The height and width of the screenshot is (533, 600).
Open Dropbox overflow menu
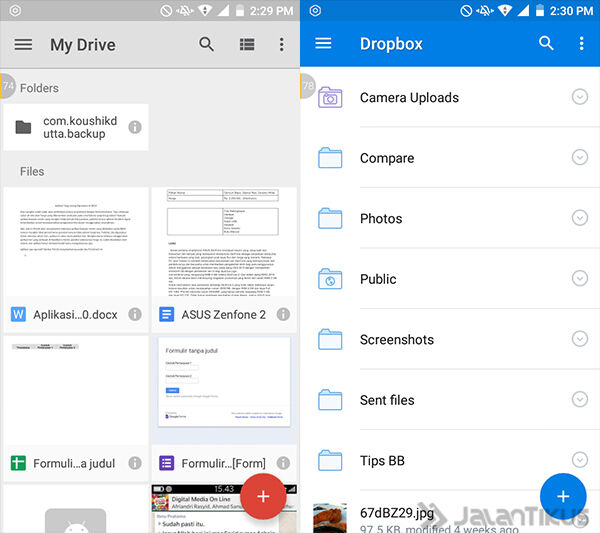pos(581,43)
